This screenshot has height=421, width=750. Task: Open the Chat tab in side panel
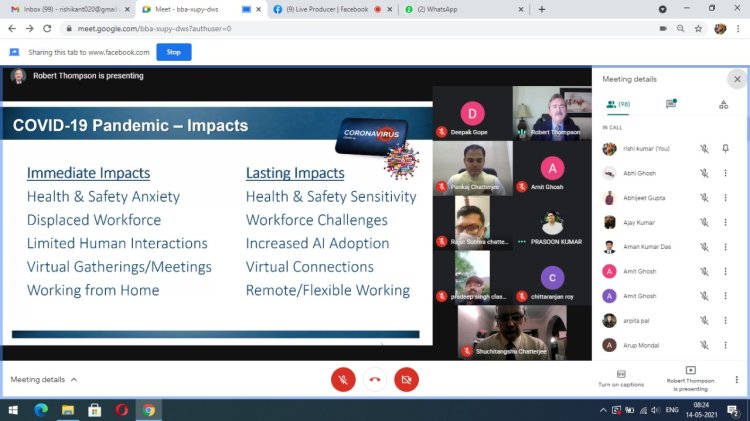pos(671,104)
